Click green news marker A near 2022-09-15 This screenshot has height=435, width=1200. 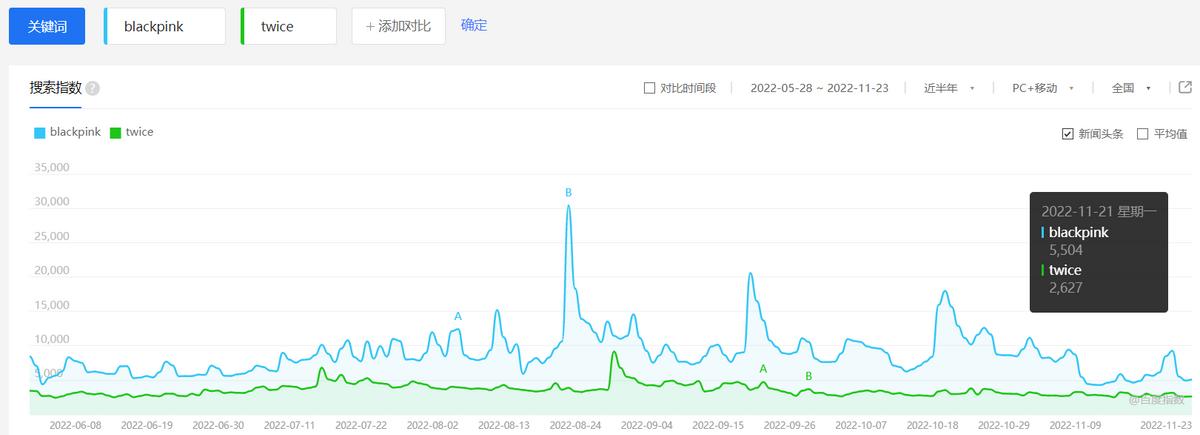point(763,369)
